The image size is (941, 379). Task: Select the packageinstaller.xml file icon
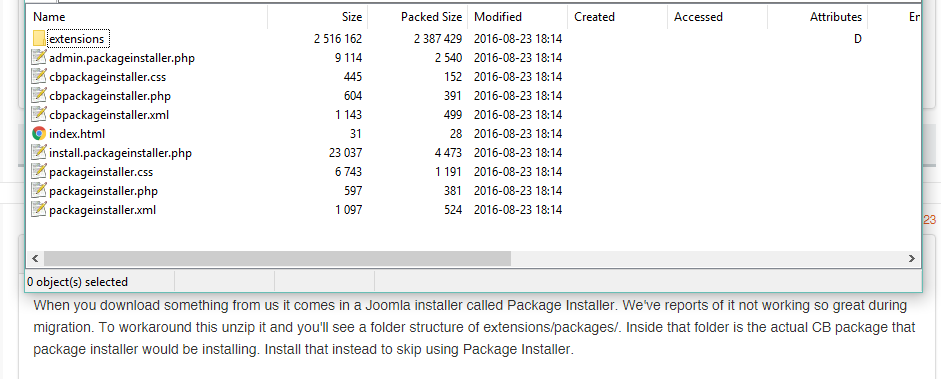[39, 210]
